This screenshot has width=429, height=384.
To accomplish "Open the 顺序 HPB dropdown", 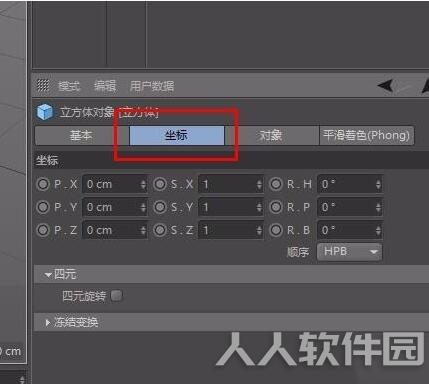I will [349, 251].
